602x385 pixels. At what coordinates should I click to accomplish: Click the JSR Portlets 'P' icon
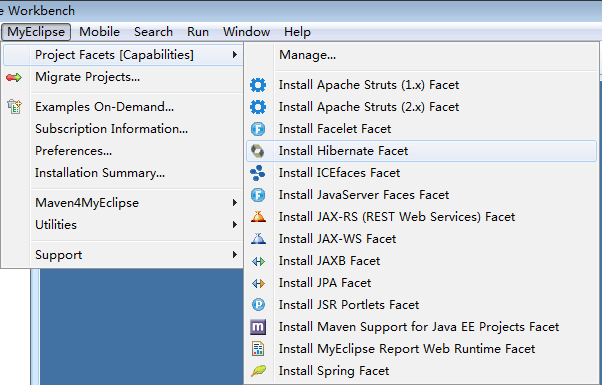tap(258, 305)
